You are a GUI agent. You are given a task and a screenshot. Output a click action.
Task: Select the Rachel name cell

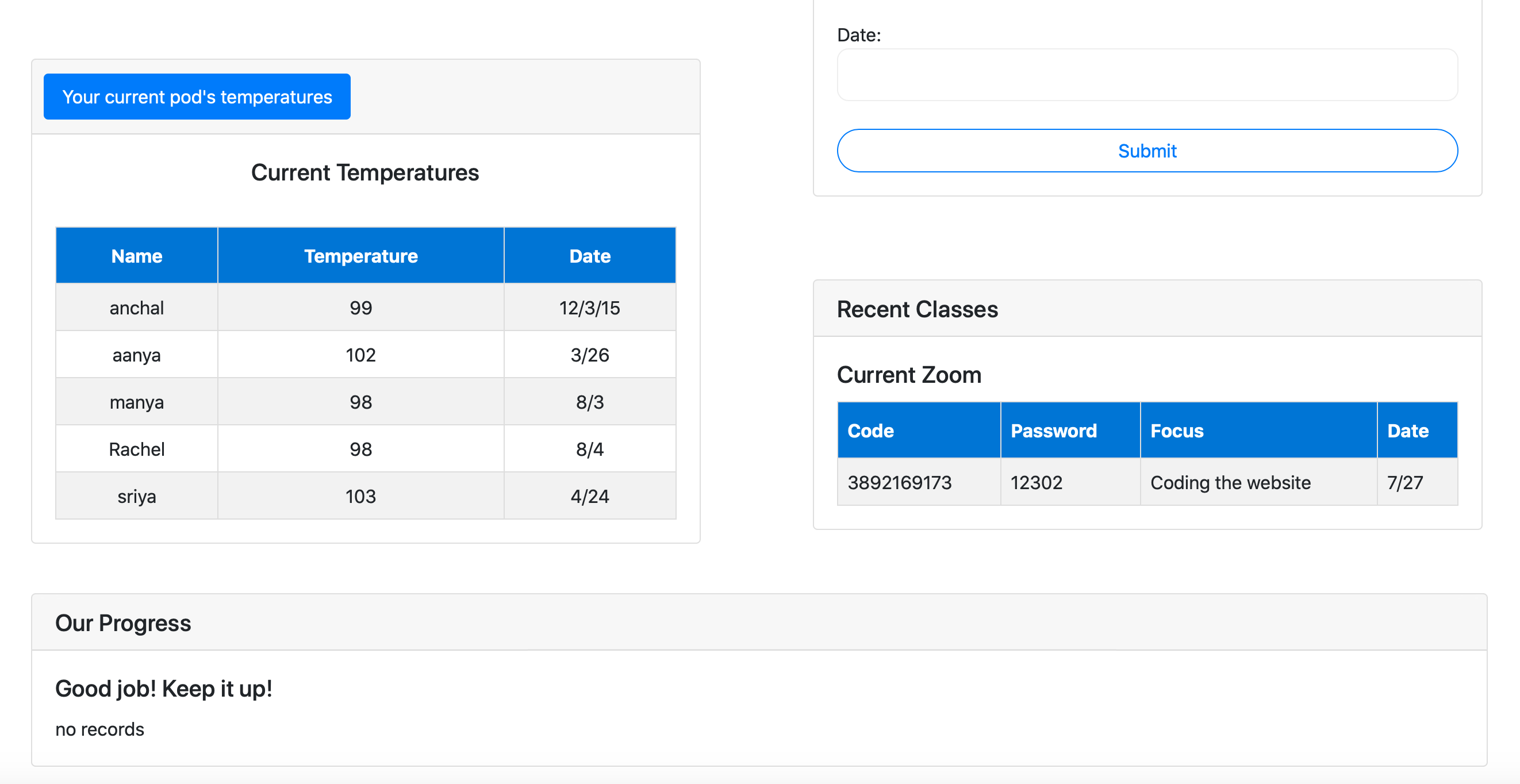[x=136, y=449]
